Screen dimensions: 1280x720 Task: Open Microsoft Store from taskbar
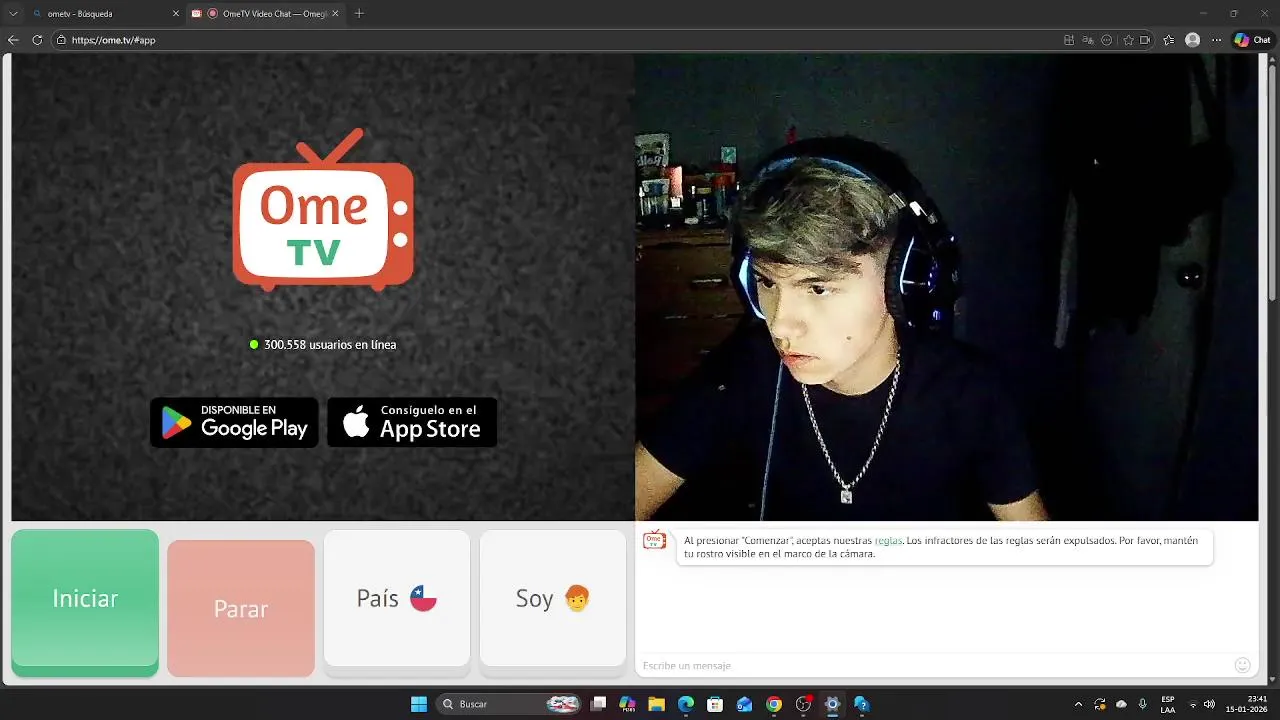click(715, 704)
